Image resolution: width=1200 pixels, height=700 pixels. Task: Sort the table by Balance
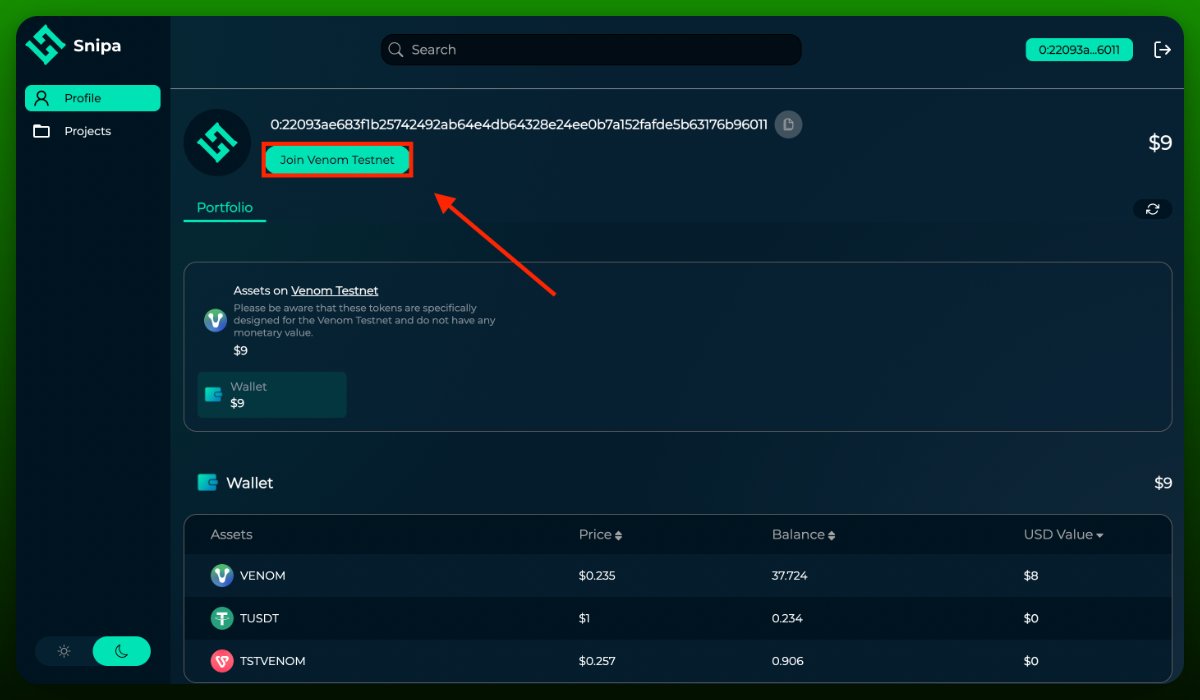coord(803,535)
